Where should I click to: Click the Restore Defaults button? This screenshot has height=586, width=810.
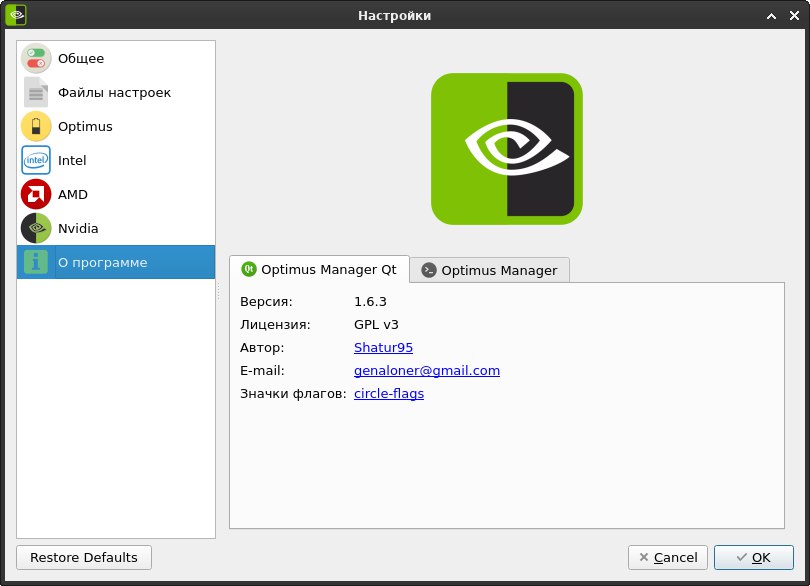pos(84,558)
